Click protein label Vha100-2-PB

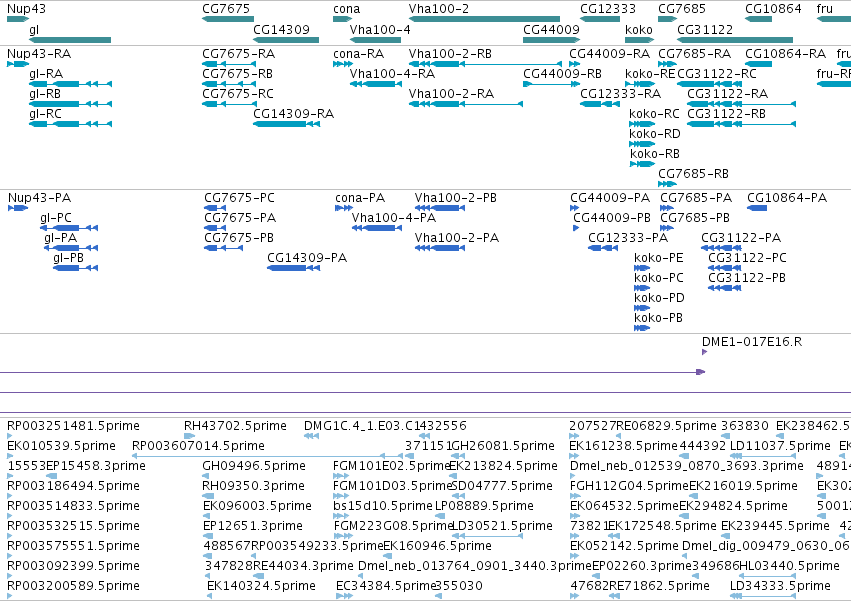click(x=456, y=198)
